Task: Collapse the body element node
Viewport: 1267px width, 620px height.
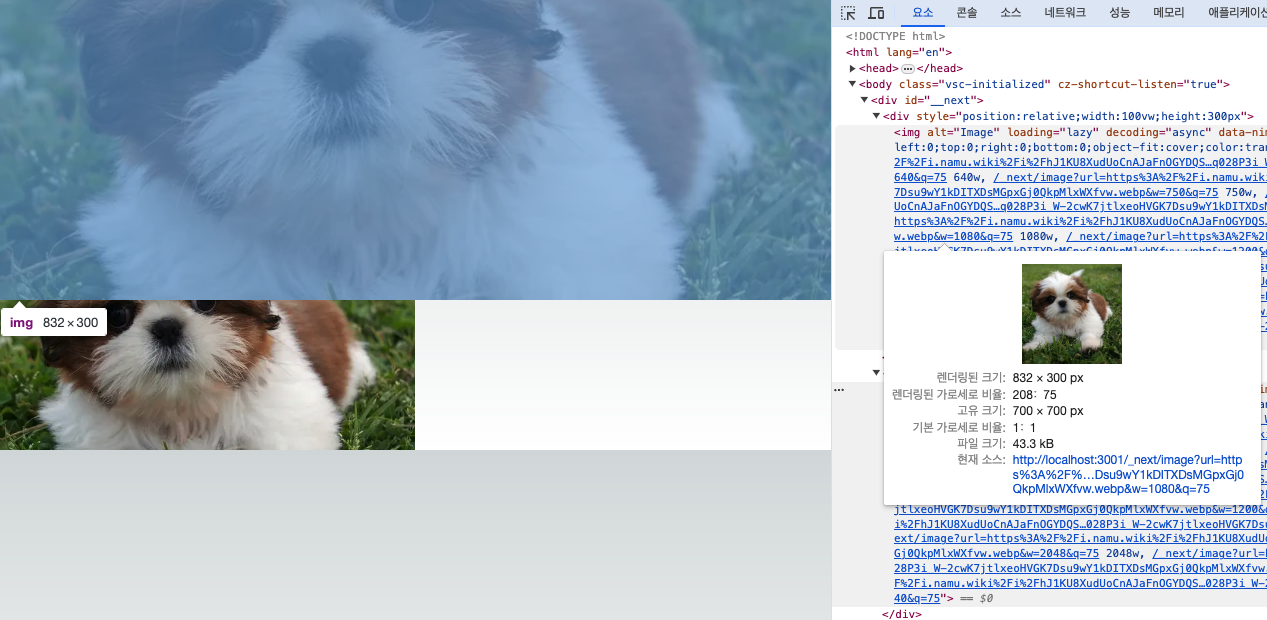Action: [852, 84]
